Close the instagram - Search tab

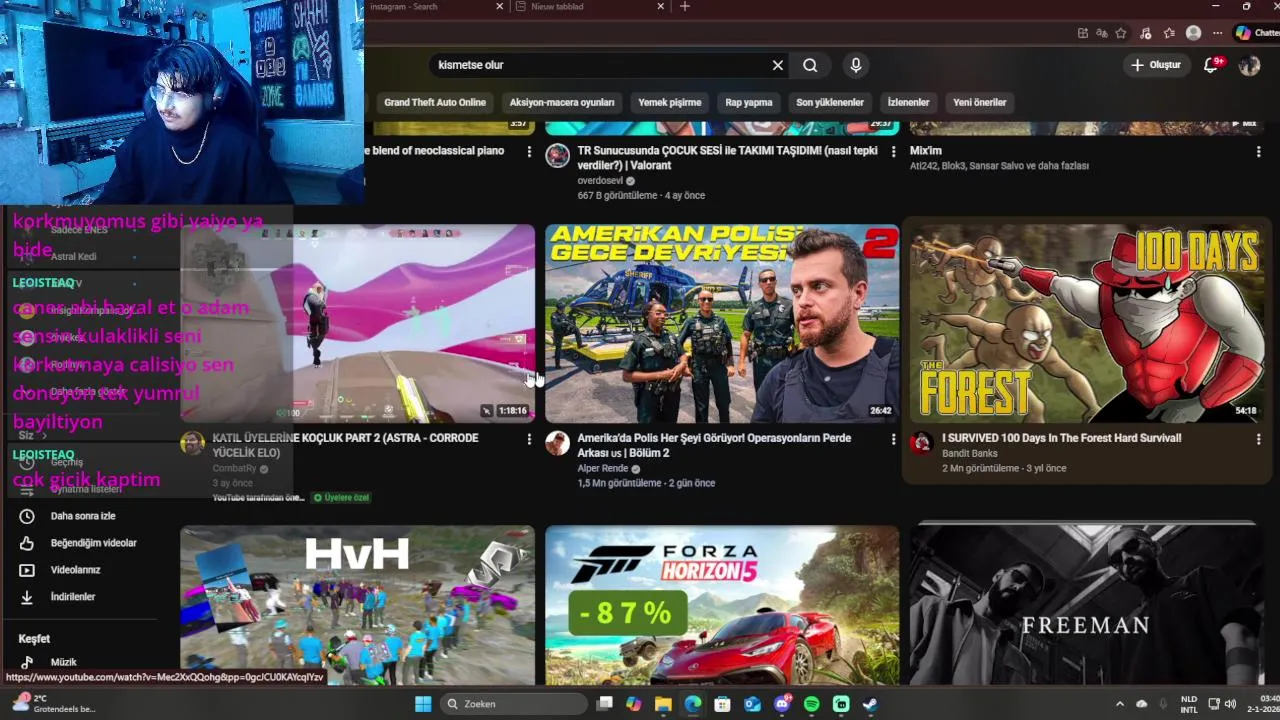coord(500,6)
